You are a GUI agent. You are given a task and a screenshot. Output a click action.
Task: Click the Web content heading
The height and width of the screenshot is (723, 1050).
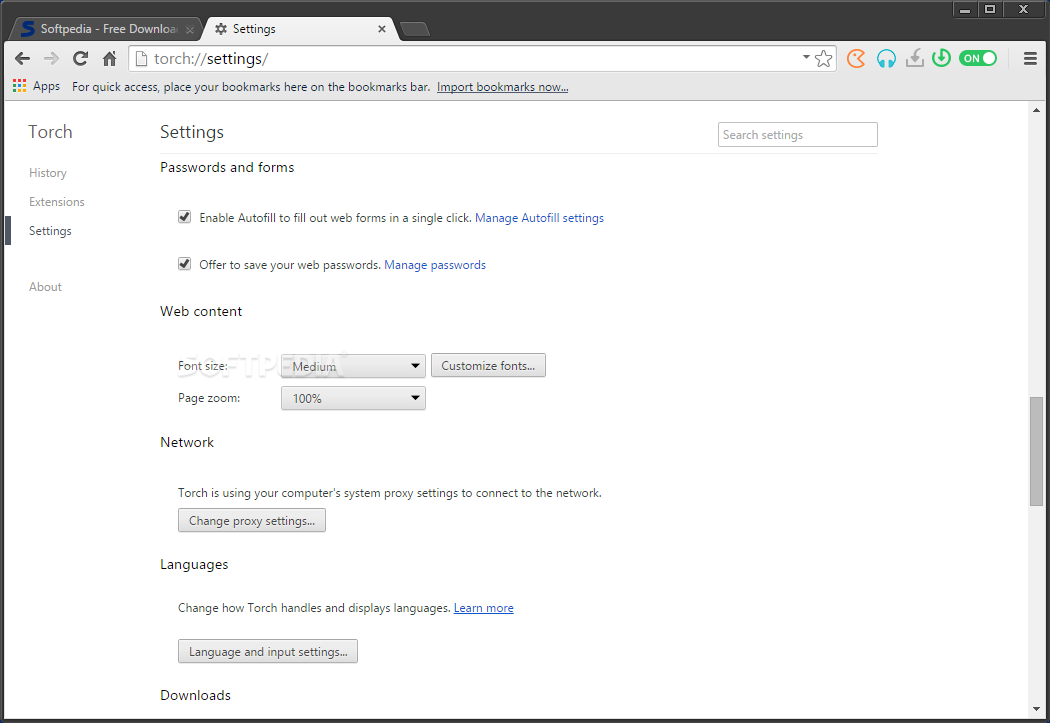pyautogui.click(x=201, y=311)
